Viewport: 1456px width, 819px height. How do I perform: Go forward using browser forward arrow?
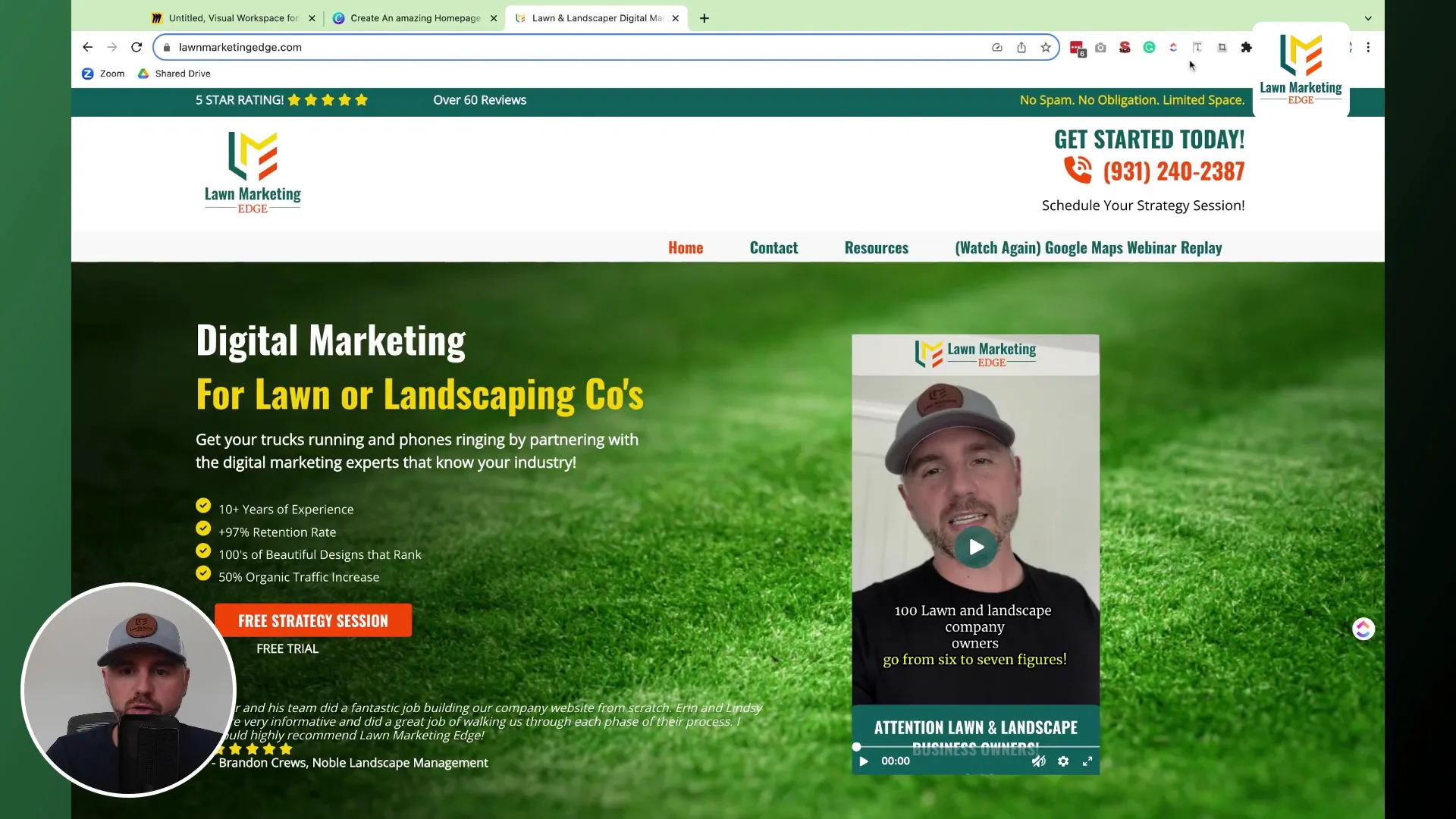tap(112, 47)
